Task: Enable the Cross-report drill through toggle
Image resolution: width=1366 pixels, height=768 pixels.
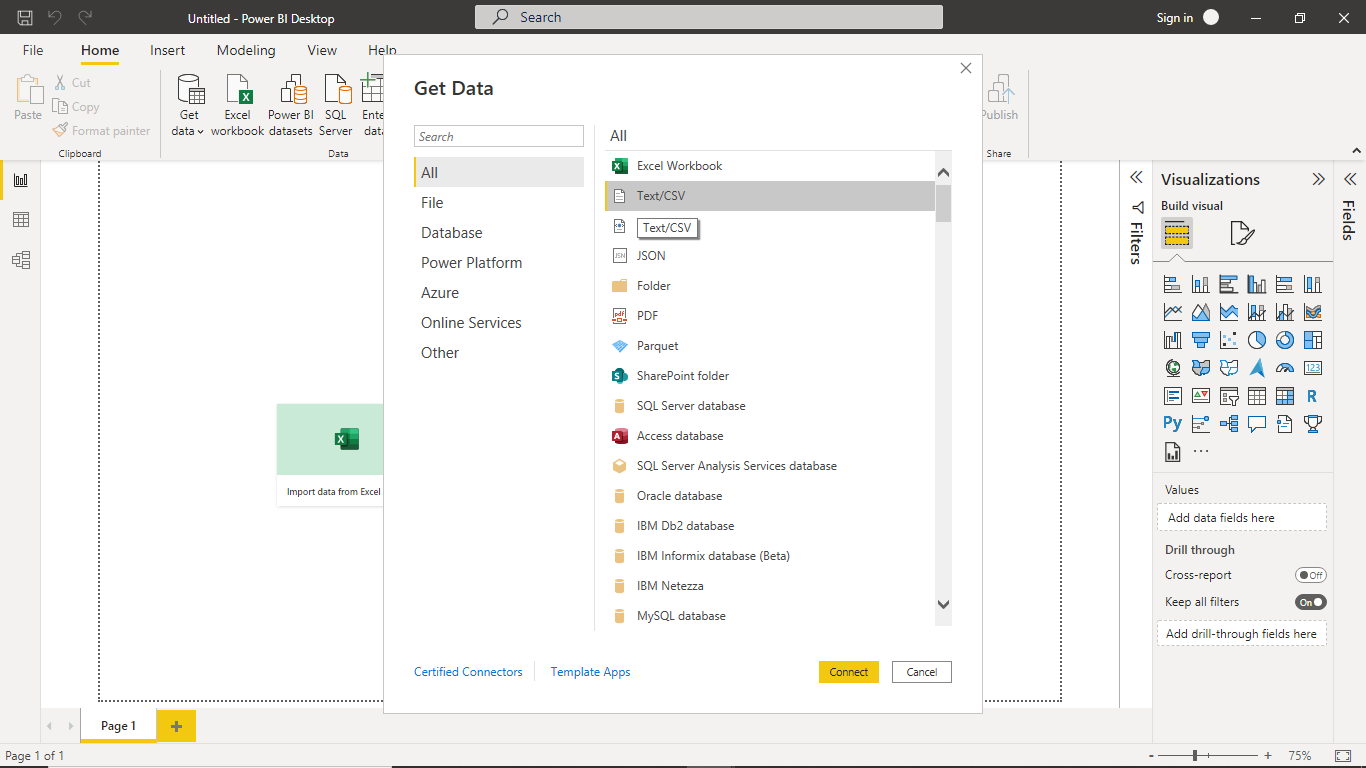Action: pos(1310,574)
